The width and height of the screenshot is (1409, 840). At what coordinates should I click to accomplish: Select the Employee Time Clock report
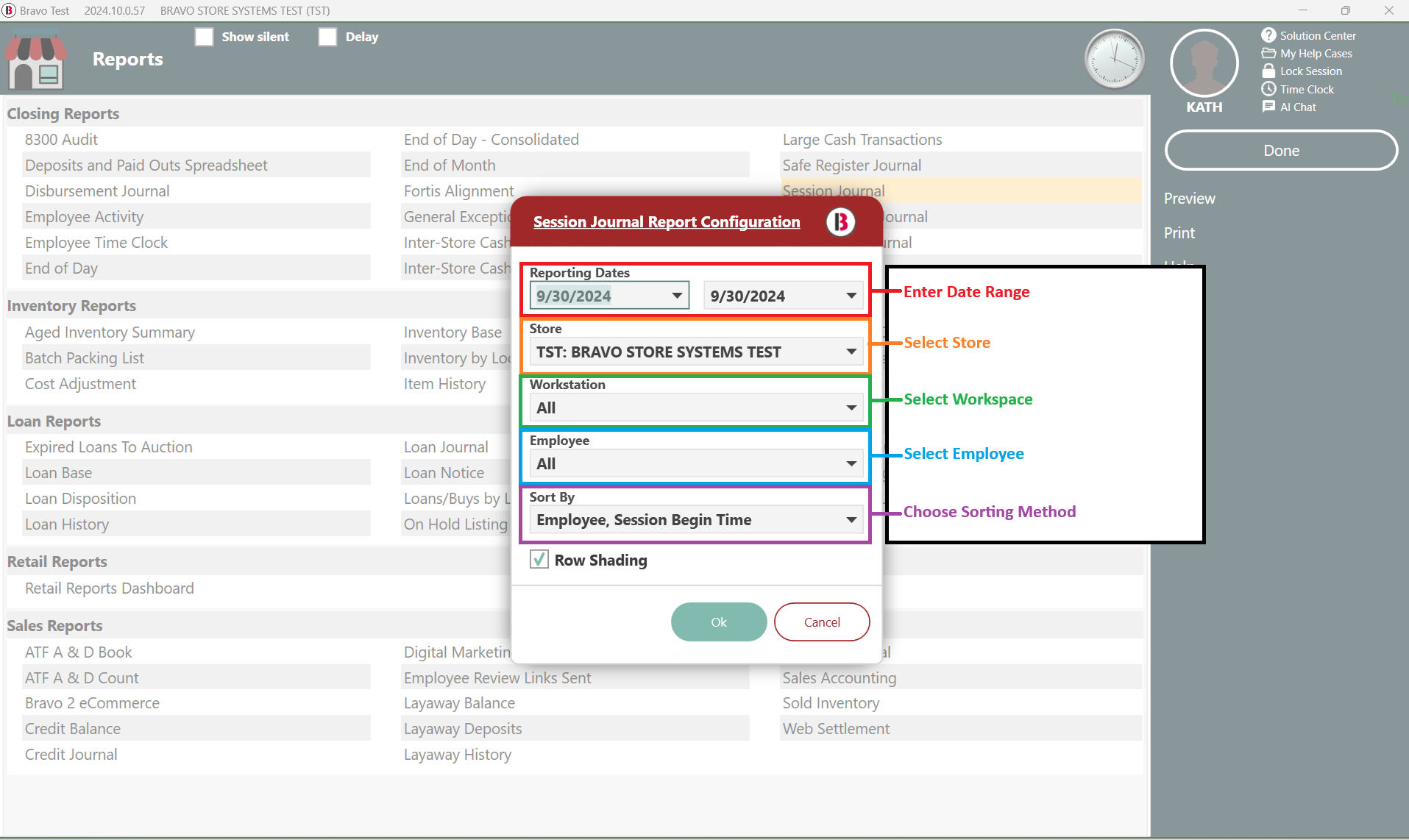(x=96, y=242)
